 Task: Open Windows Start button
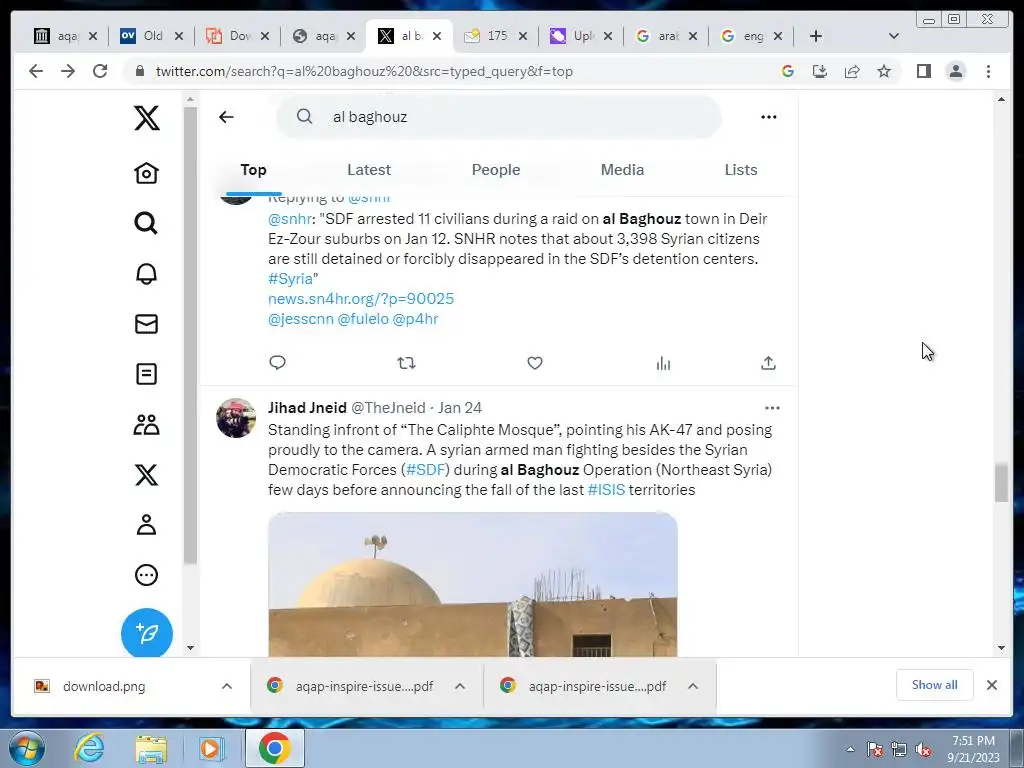[x=27, y=748]
